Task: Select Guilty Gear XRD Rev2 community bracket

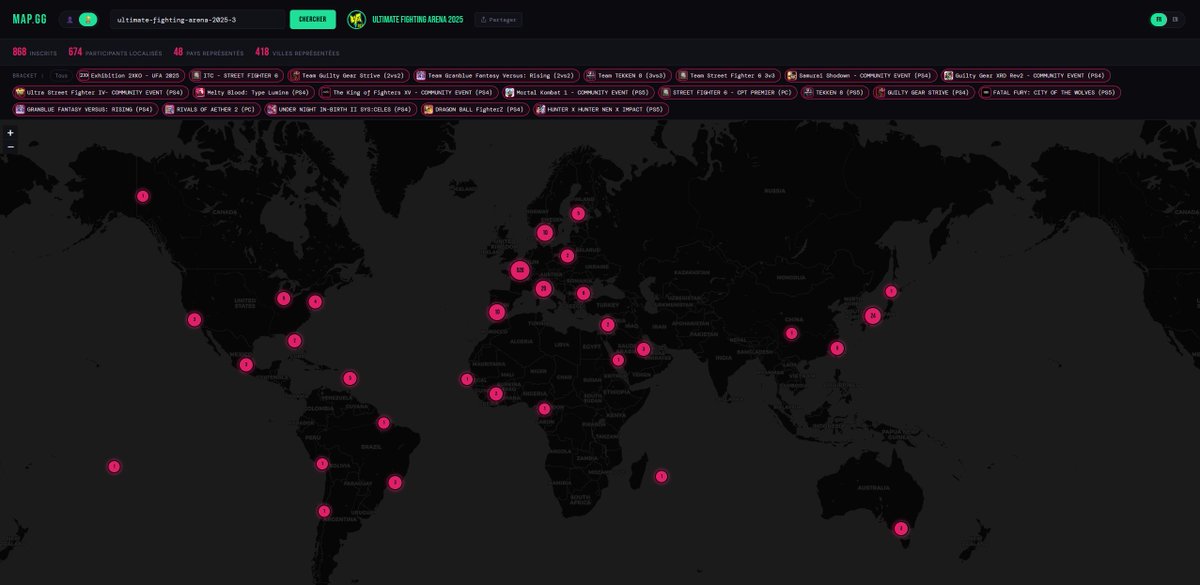Action: pyautogui.click(x=1026, y=75)
